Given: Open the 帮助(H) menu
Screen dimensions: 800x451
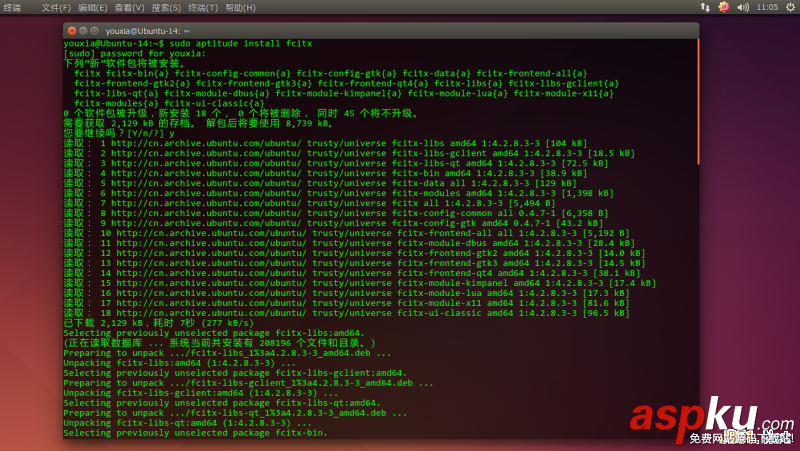Looking at the screenshot, I should 240,8.
